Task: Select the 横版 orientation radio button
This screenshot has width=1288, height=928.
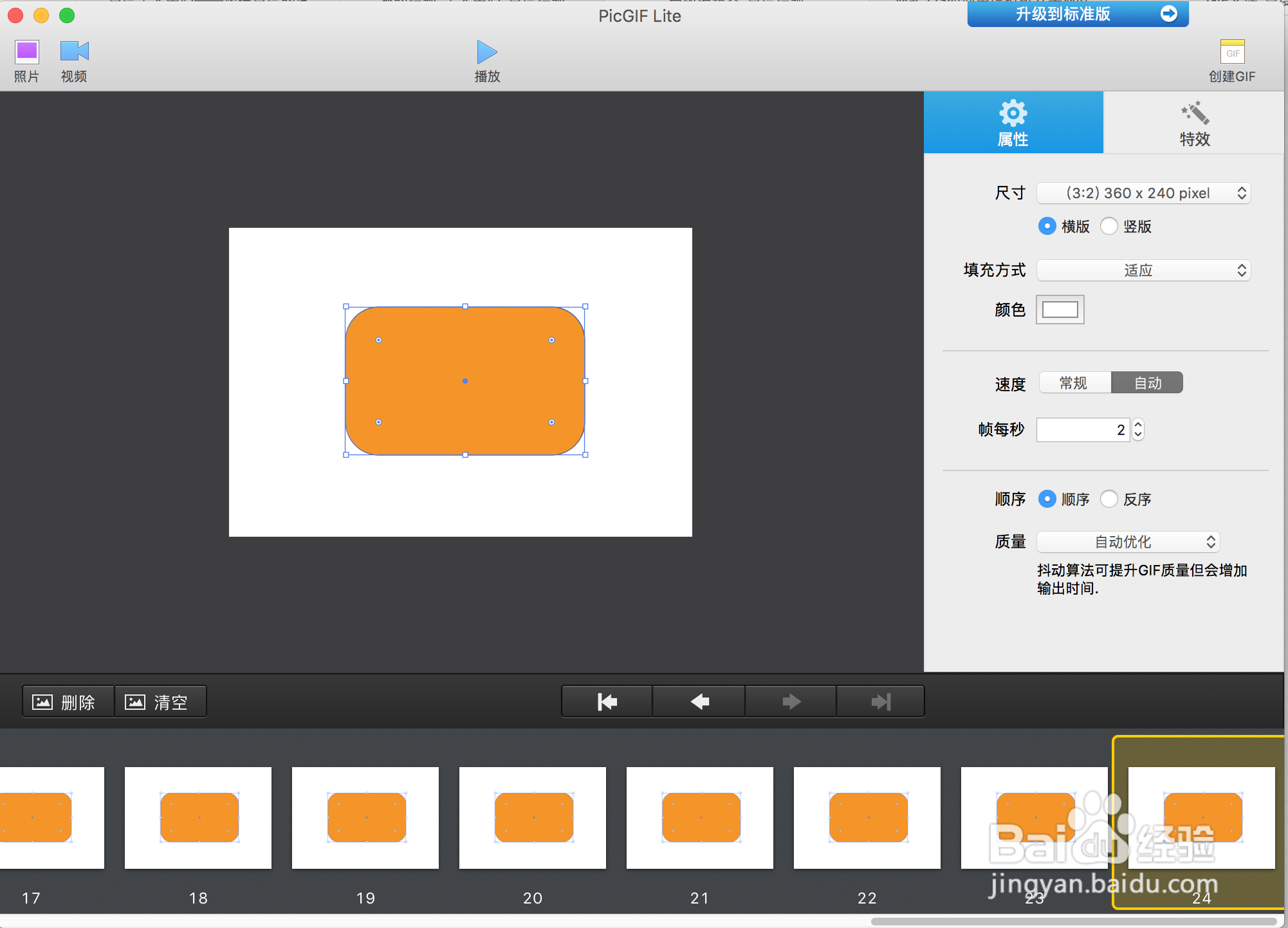Action: 1047,226
